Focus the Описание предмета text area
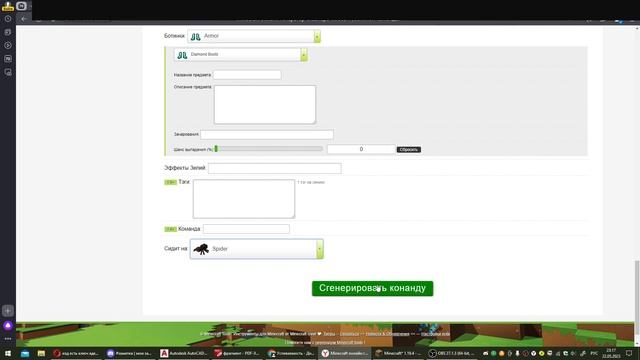This screenshot has width=640, height=360. coord(264,104)
